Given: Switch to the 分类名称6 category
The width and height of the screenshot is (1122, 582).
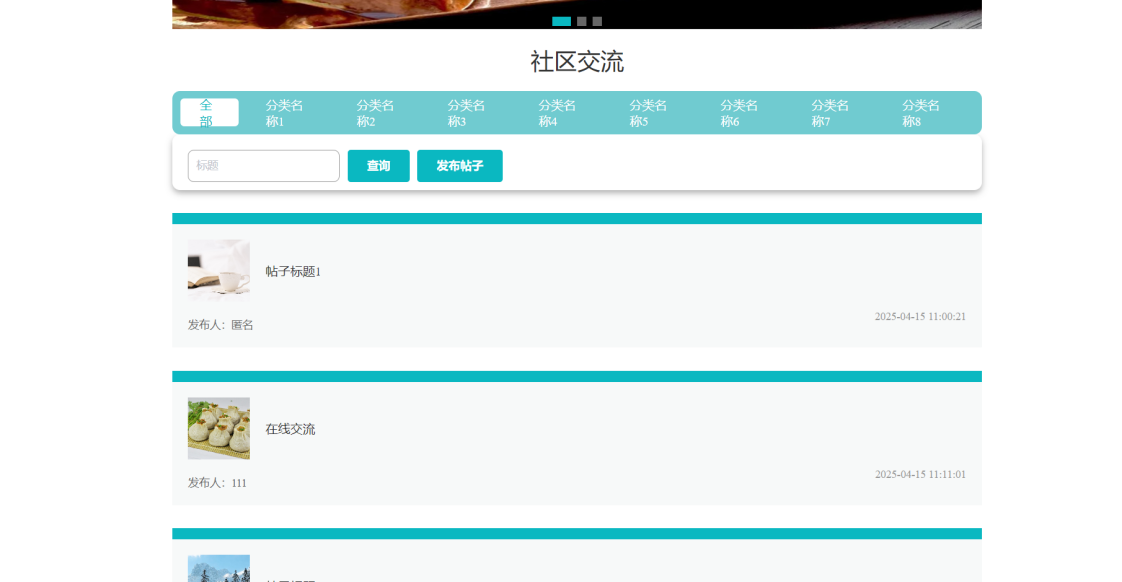Looking at the screenshot, I should (739, 113).
